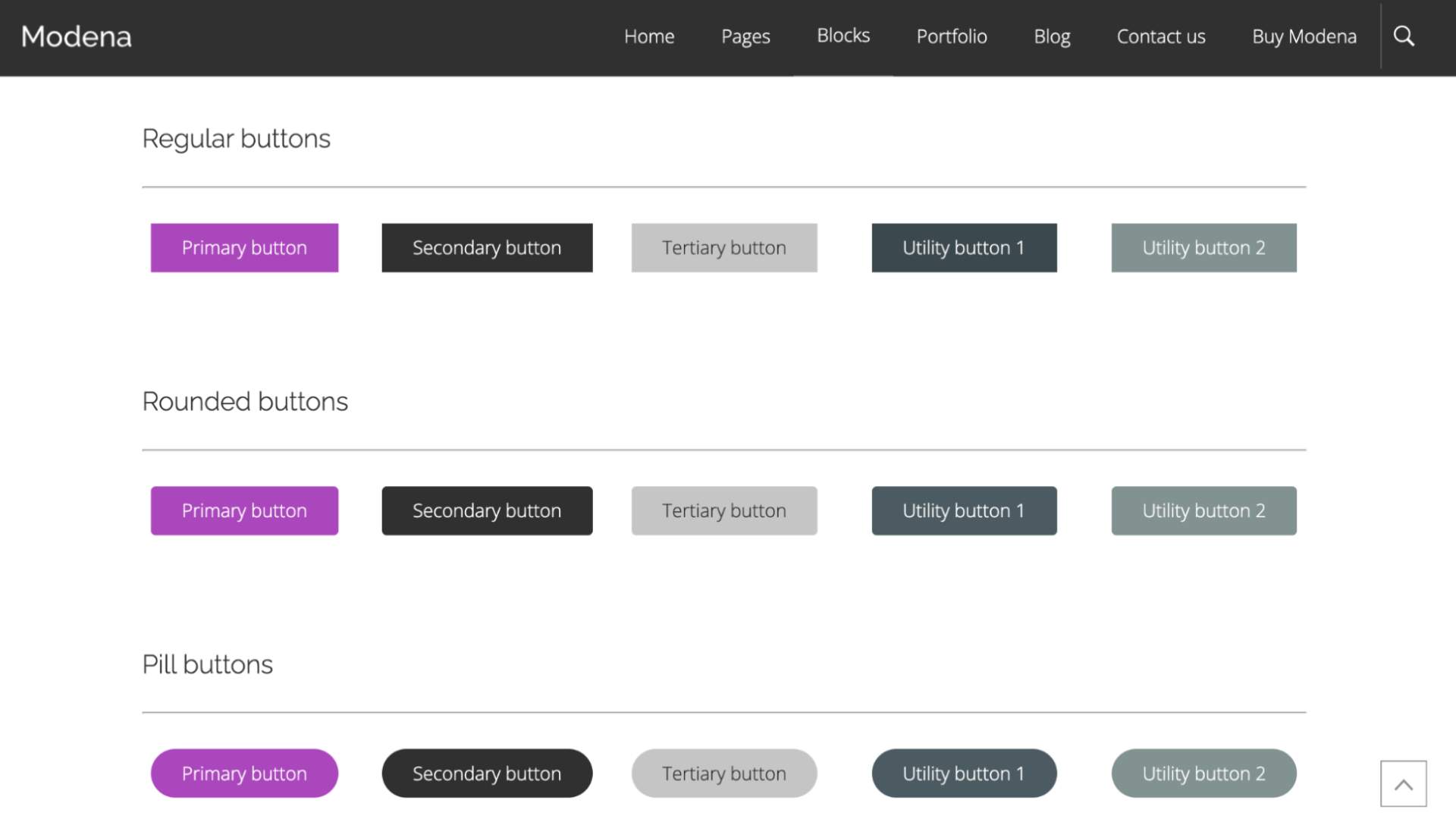This screenshot has height=819, width=1456.
Task: Open the Home menu item
Action: (x=649, y=36)
